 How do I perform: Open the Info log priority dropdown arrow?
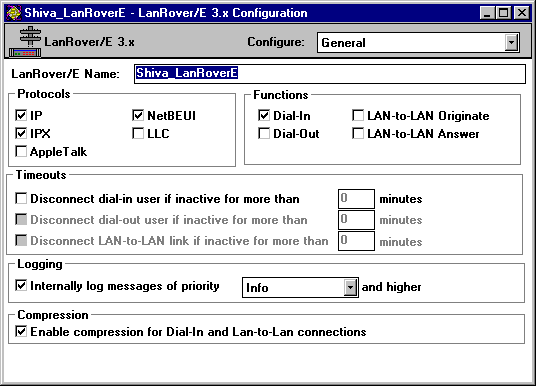click(350, 288)
